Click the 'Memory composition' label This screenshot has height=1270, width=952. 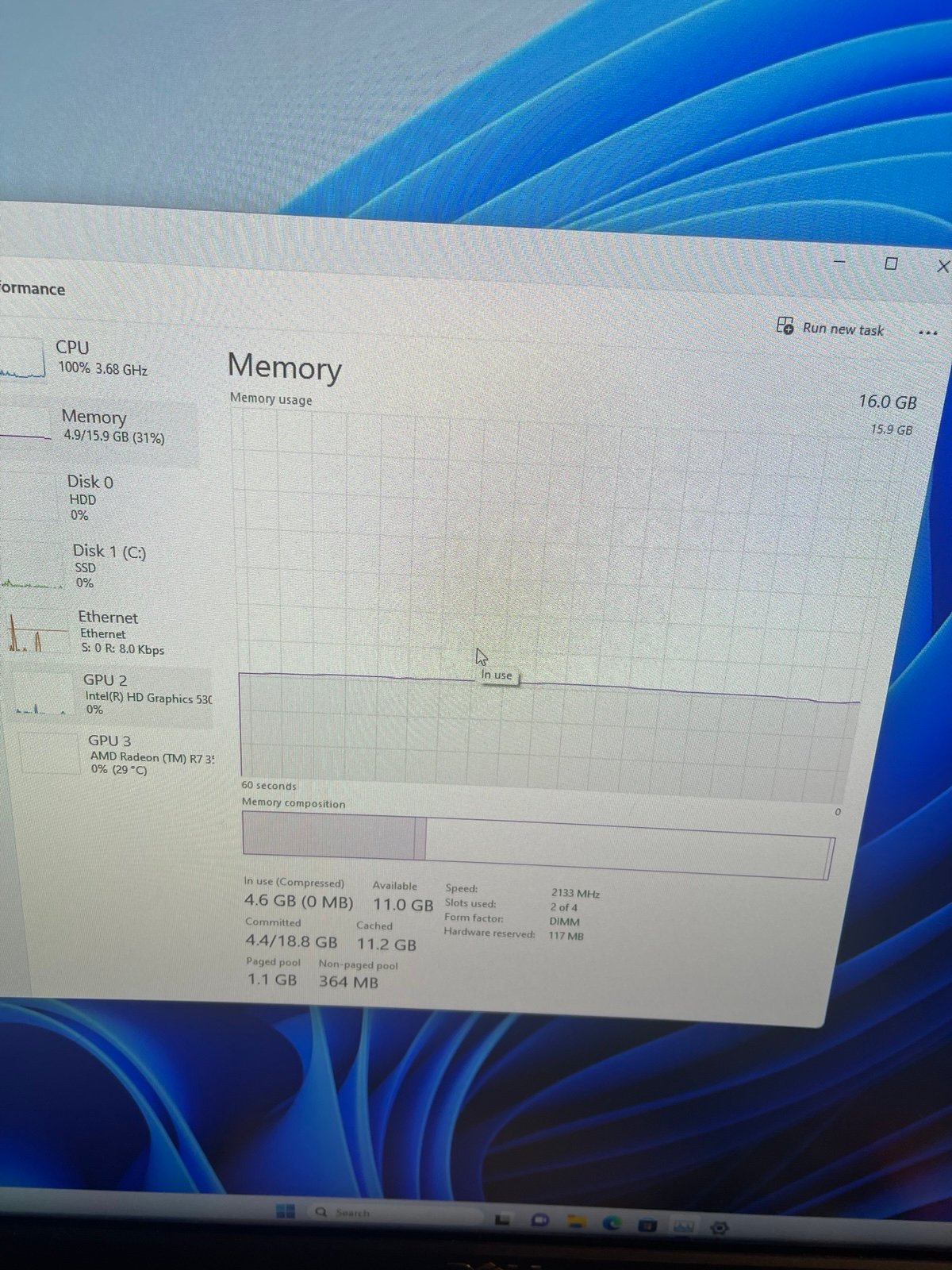click(x=294, y=802)
